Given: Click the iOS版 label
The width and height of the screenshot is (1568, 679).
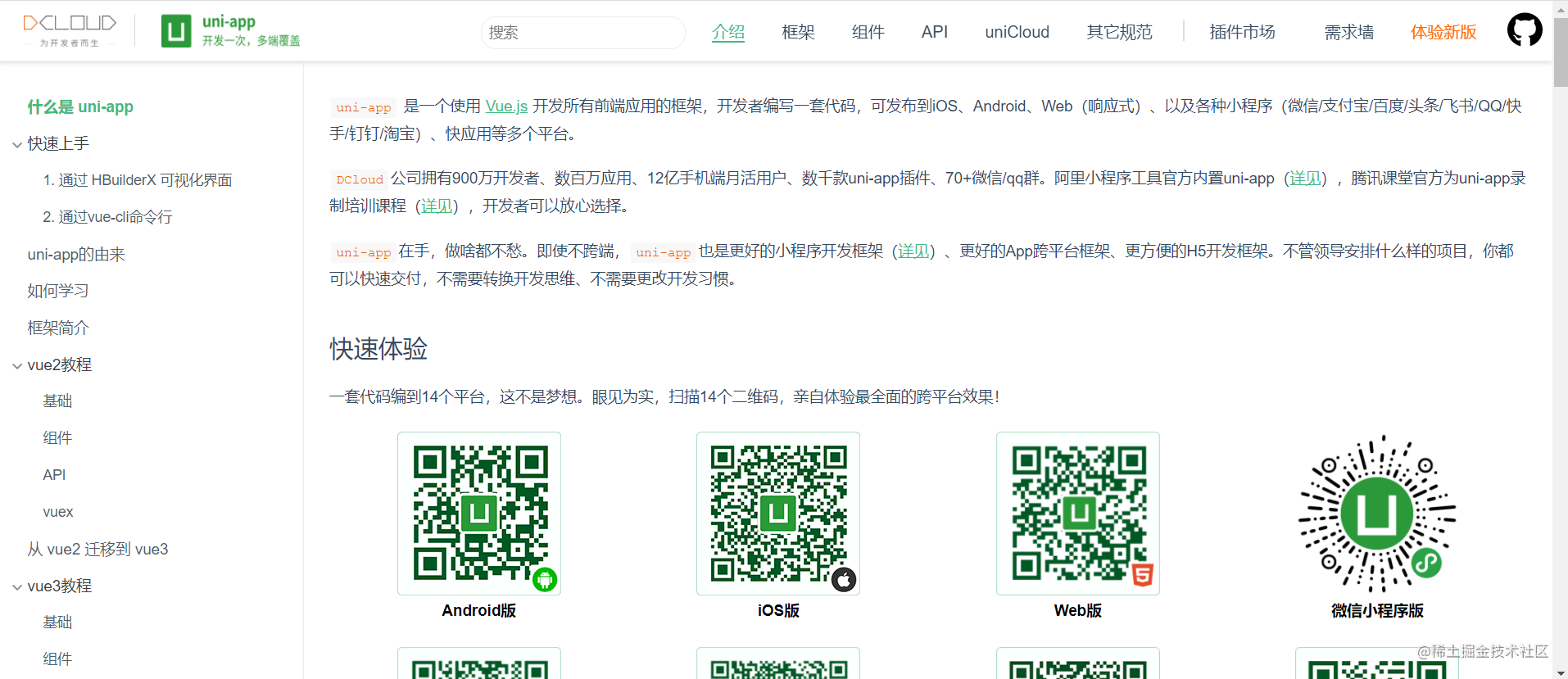Looking at the screenshot, I should click(778, 610).
